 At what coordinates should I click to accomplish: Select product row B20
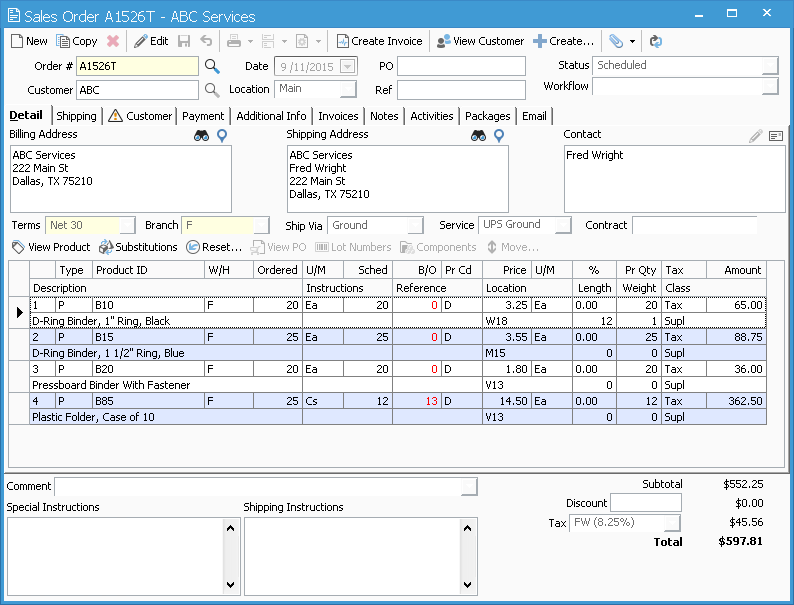(398, 377)
